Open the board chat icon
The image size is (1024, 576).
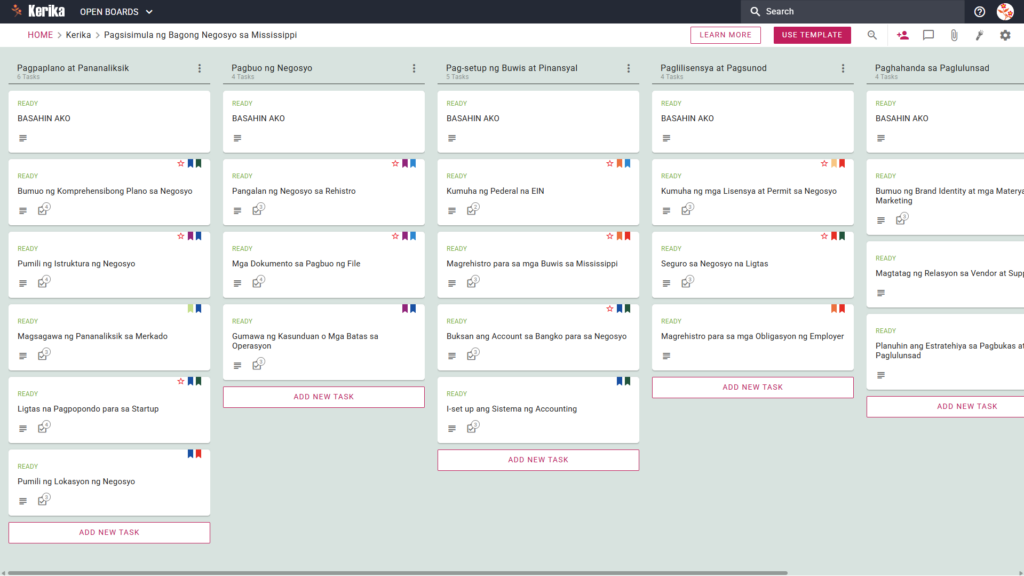928,35
